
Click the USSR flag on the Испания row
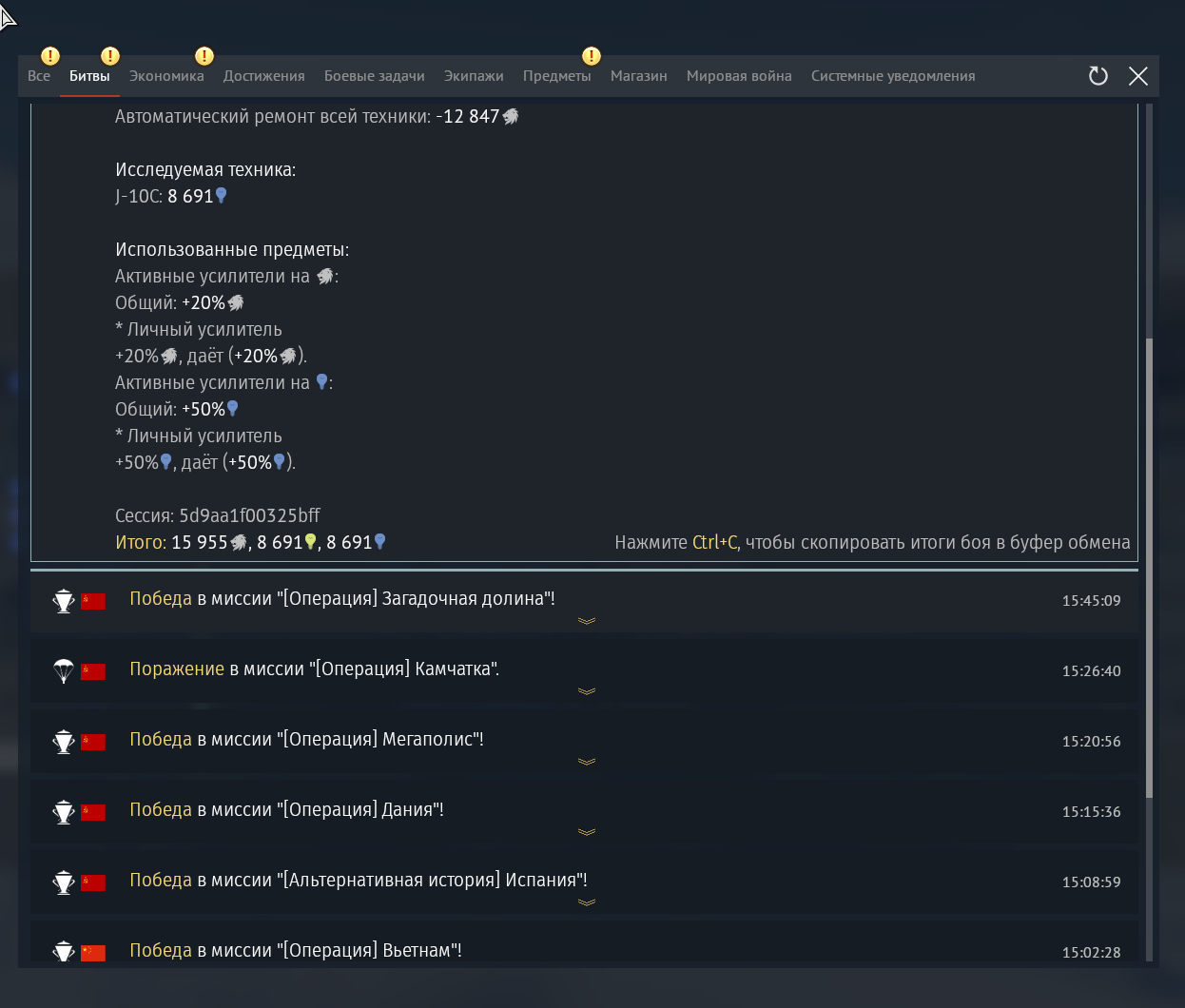tap(93, 882)
